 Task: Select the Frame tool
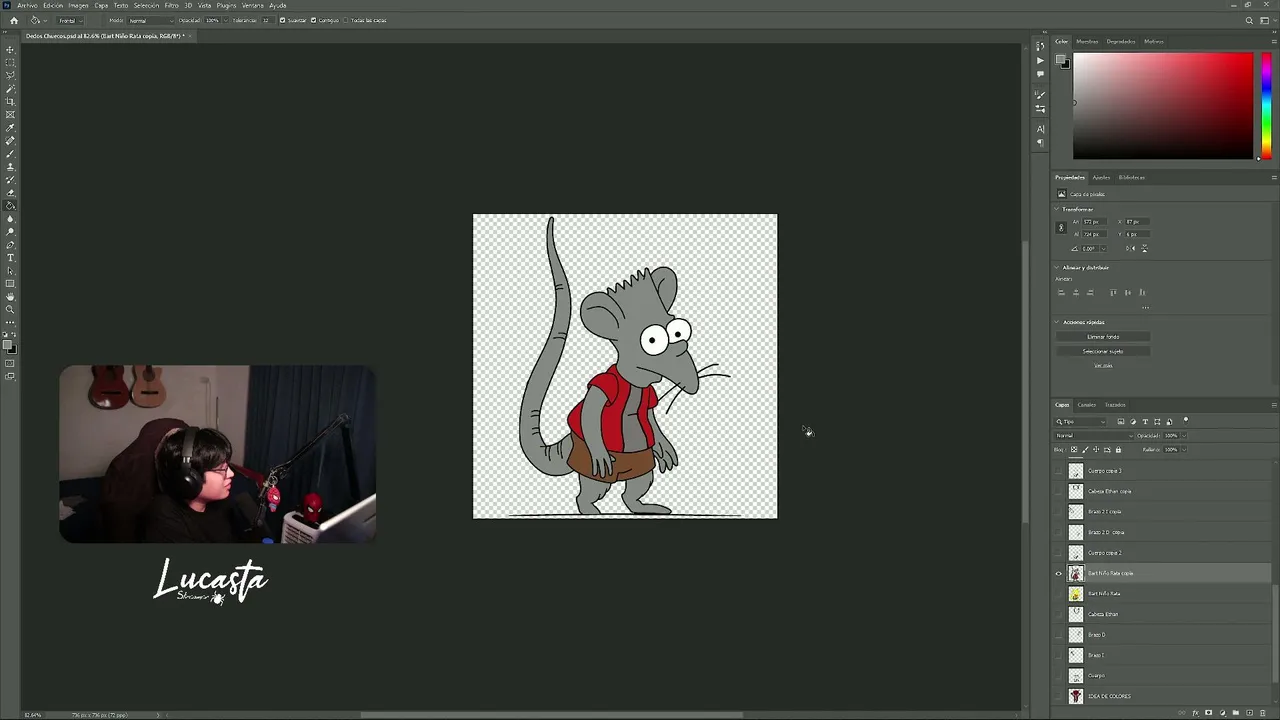(x=11, y=114)
